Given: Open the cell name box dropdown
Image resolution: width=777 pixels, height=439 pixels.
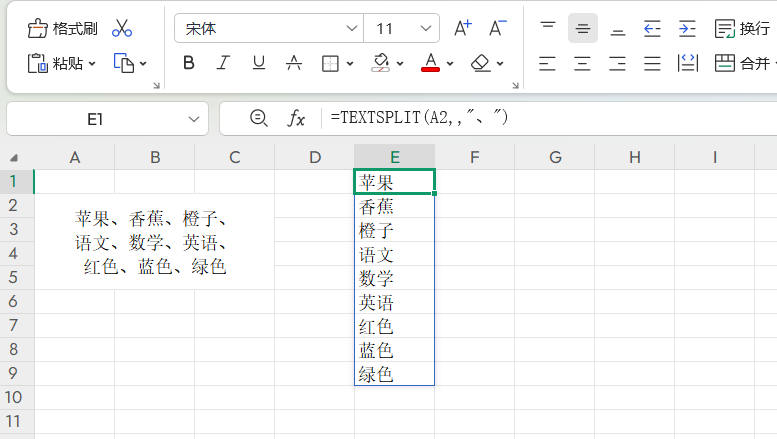Looking at the screenshot, I should click(193, 119).
